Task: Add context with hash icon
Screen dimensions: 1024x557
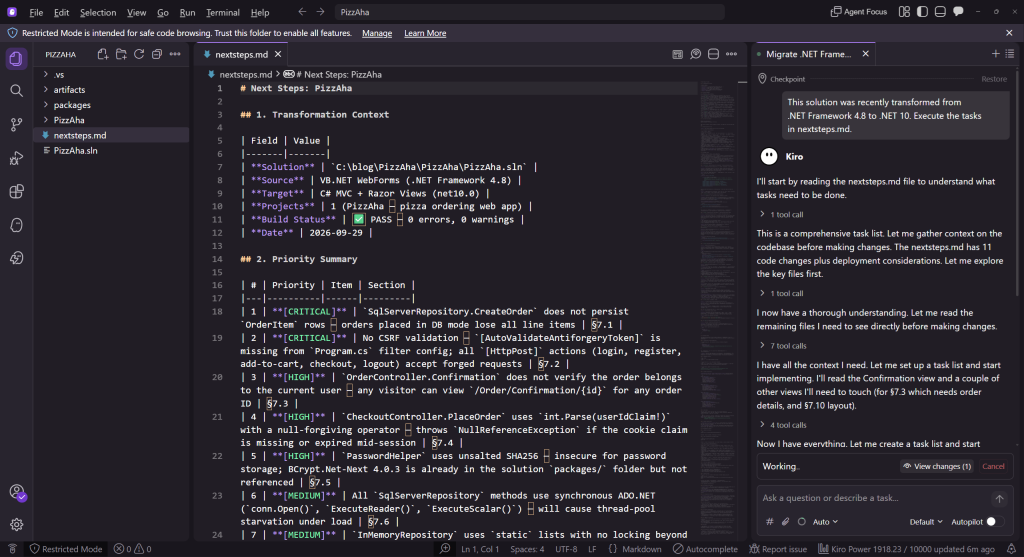Action: tap(769, 522)
